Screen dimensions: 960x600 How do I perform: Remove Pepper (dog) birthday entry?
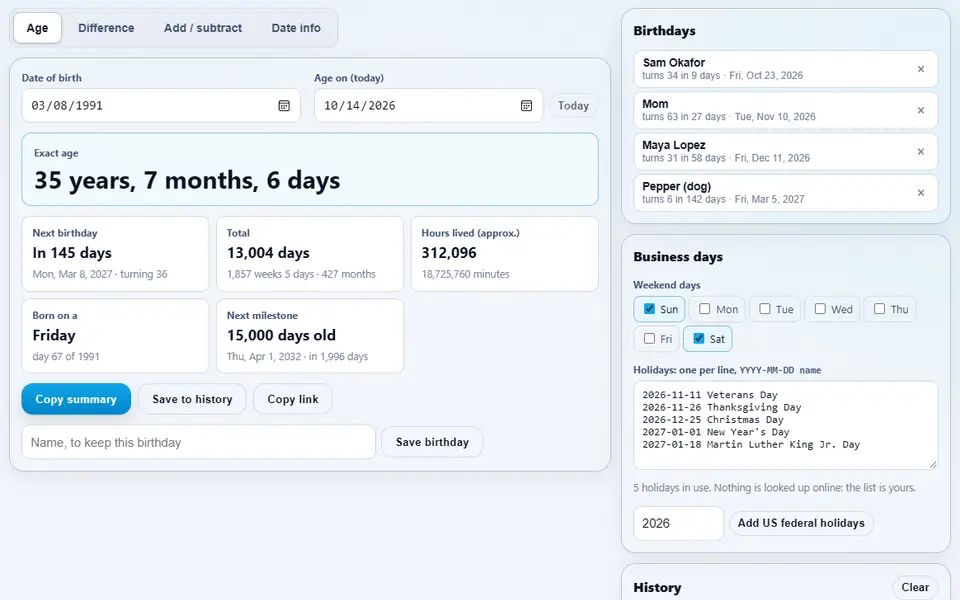[921, 193]
